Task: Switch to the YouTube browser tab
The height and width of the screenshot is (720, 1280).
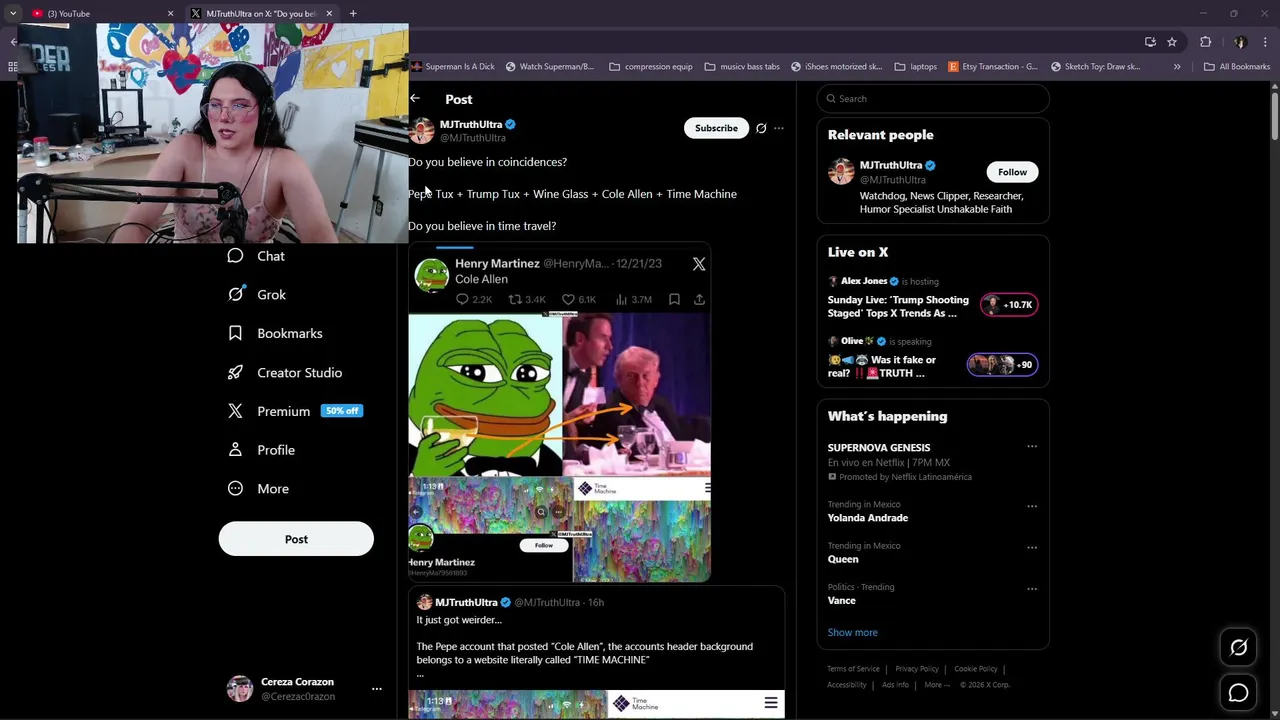Action: point(100,13)
